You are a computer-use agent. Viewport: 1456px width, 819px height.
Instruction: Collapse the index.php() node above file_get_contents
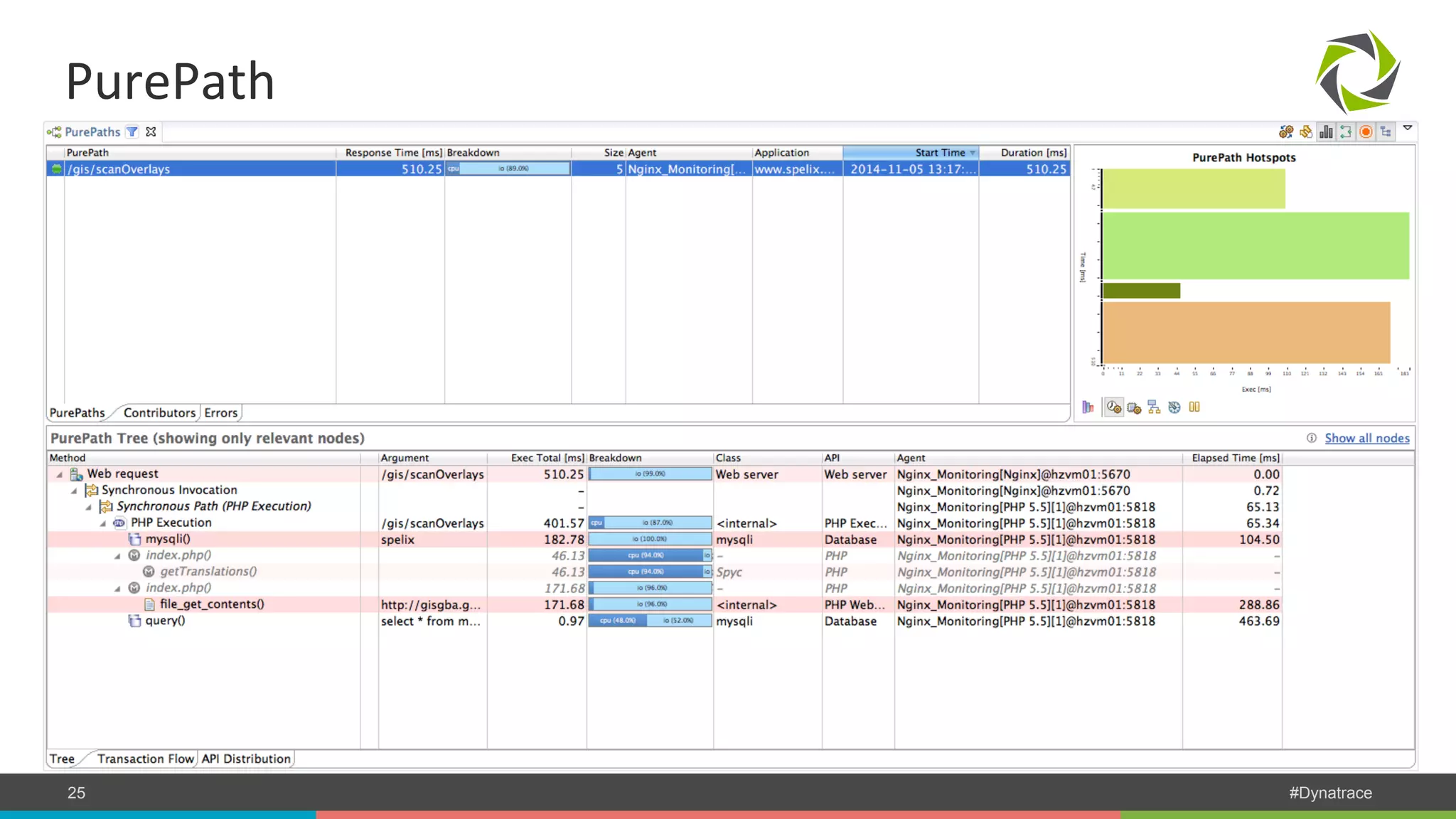click(118, 589)
